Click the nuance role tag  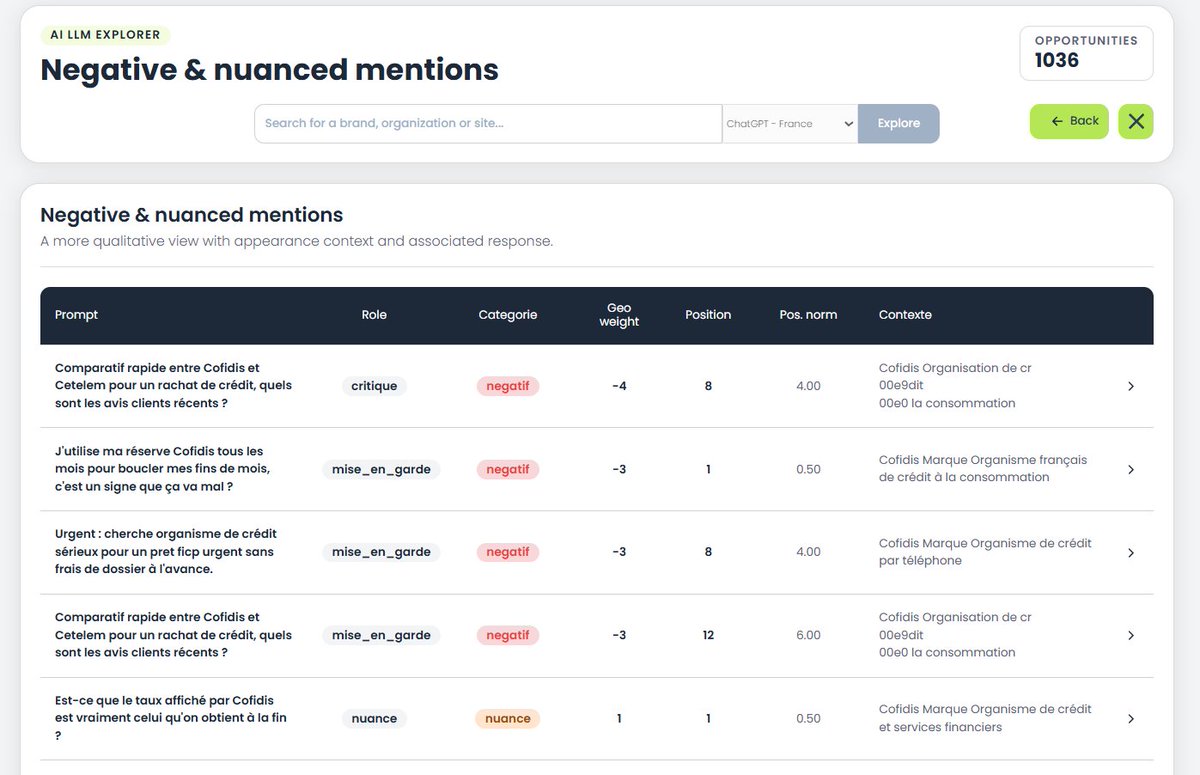point(374,718)
